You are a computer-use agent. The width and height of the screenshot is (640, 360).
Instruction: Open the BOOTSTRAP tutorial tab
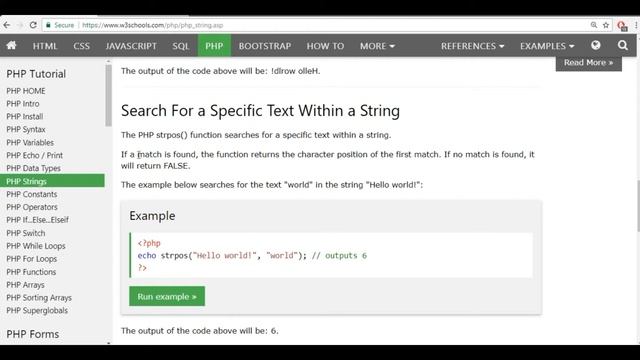pyautogui.click(x=265, y=46)
